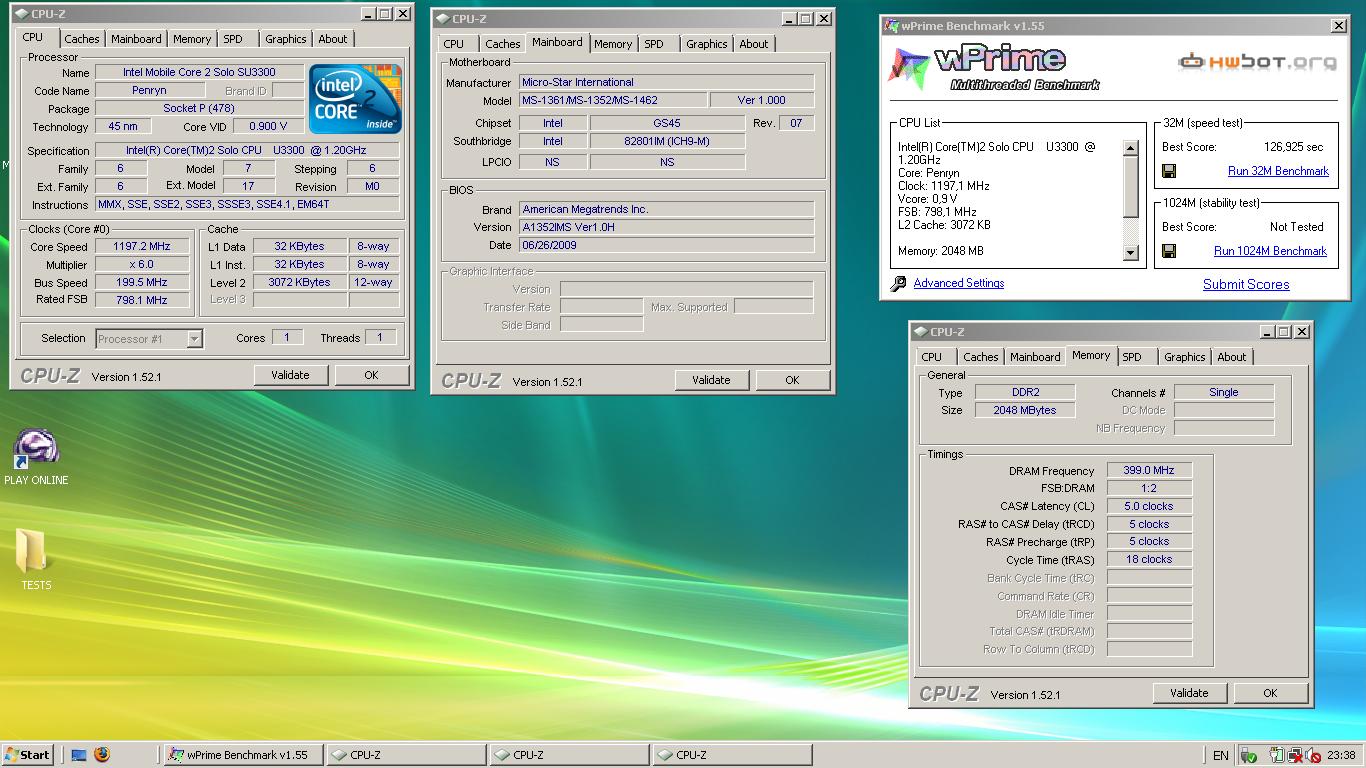Click the taskbar clock showing 23:38
Image resolution: width=1366 pixels, height=768 pixels.
pos(1342,755)
